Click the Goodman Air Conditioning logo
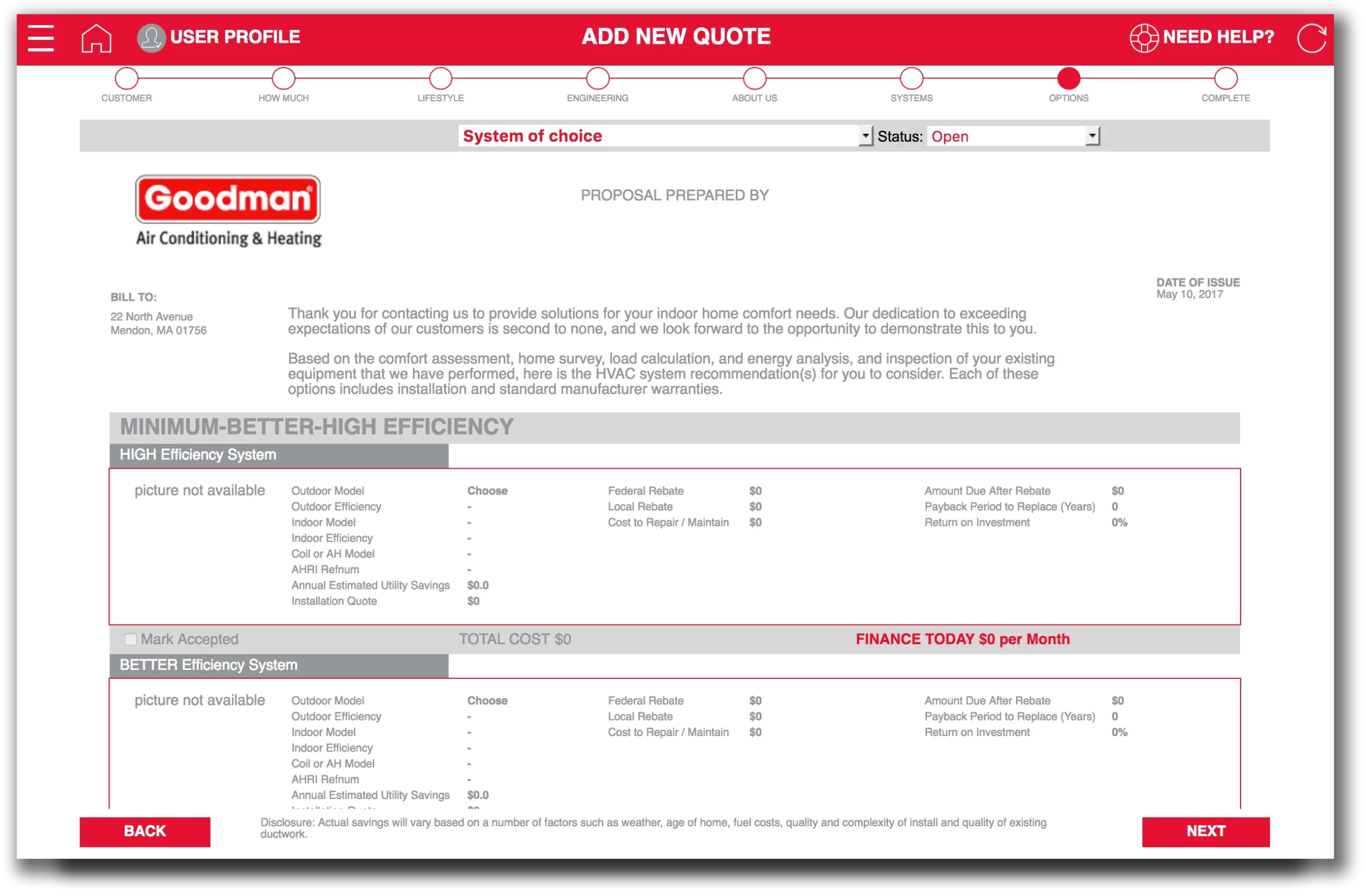1366x896 pixels. pyautogui.click(x=228, y=211)
